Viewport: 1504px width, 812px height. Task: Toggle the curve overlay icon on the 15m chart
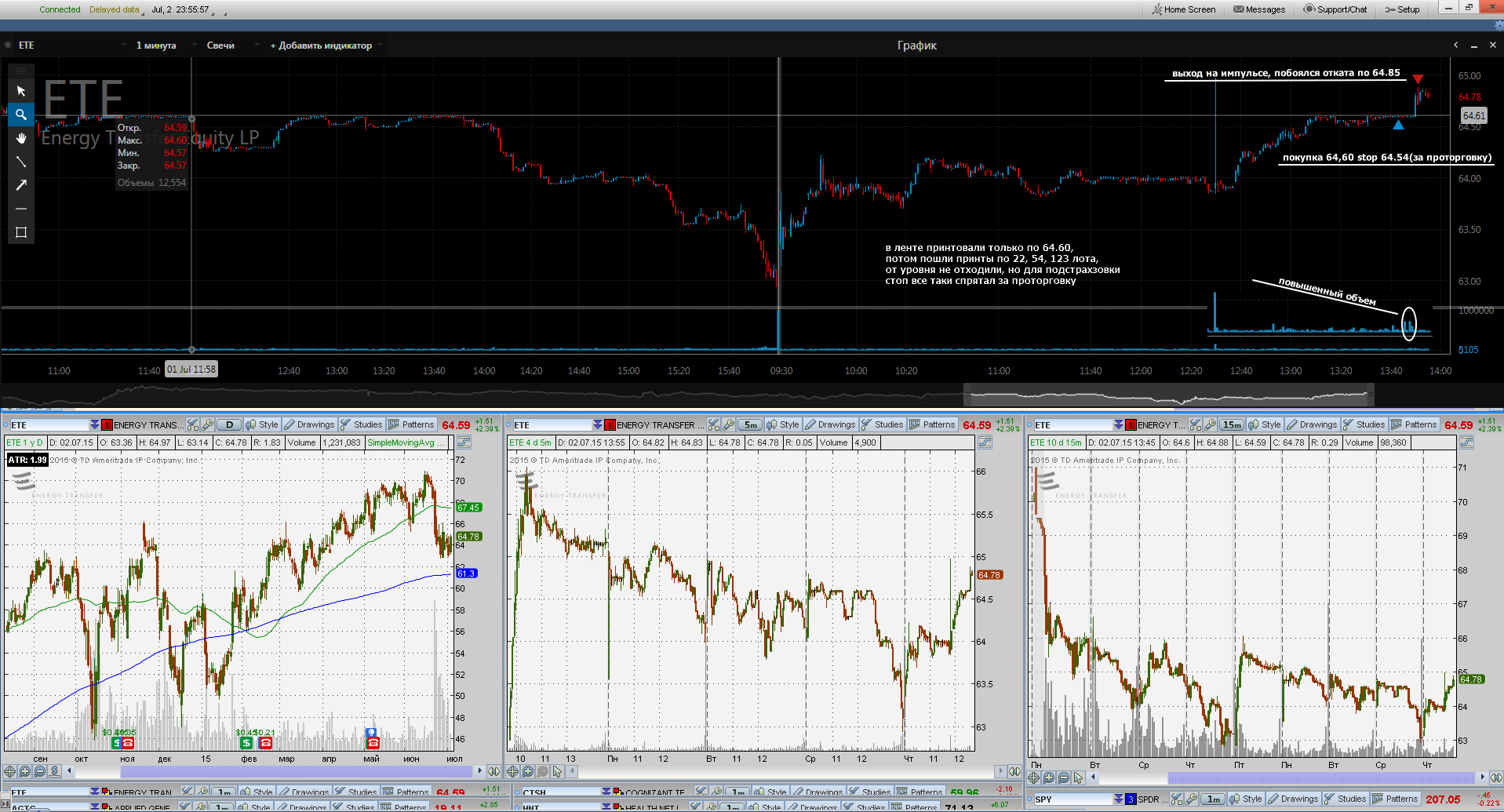point(1466,442)
